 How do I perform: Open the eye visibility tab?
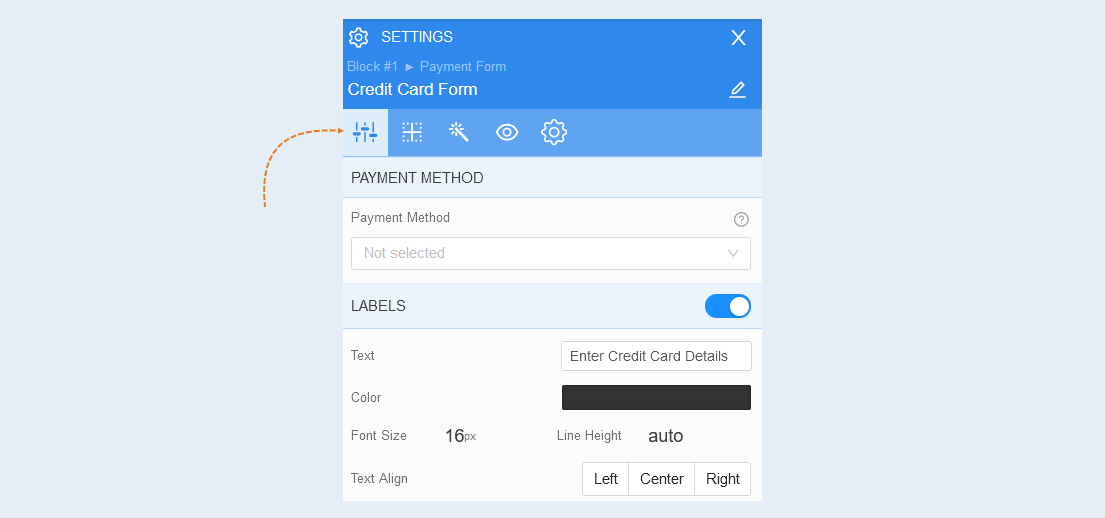coord(507,132)
